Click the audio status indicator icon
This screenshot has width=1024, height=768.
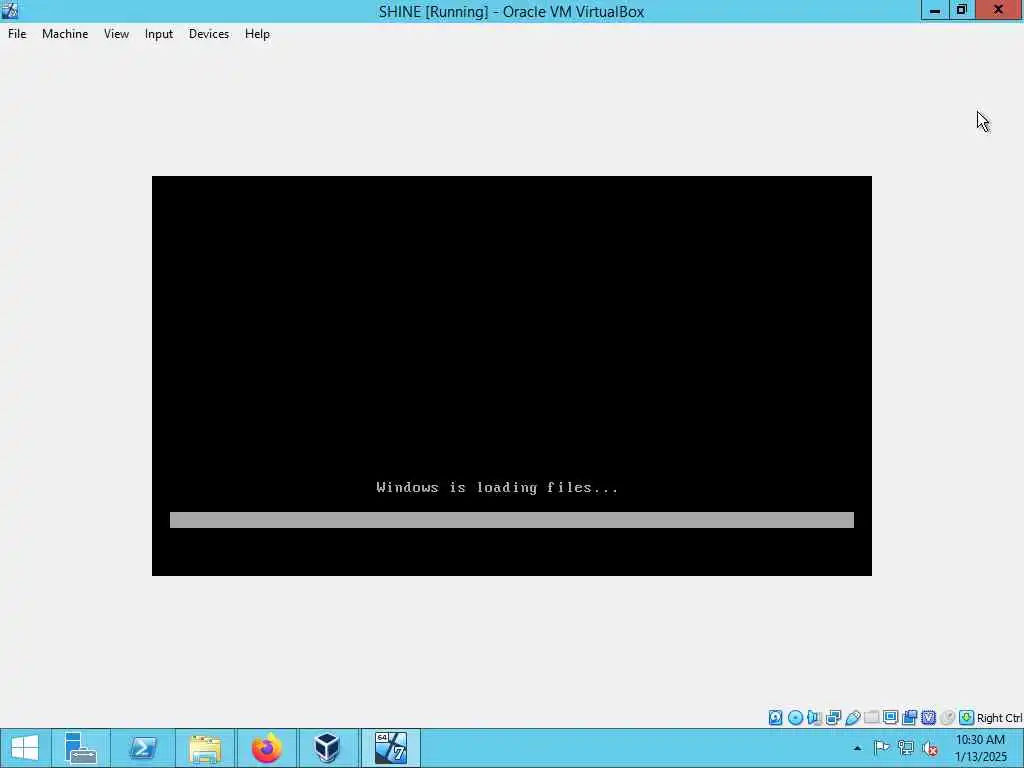coord(814,718)
